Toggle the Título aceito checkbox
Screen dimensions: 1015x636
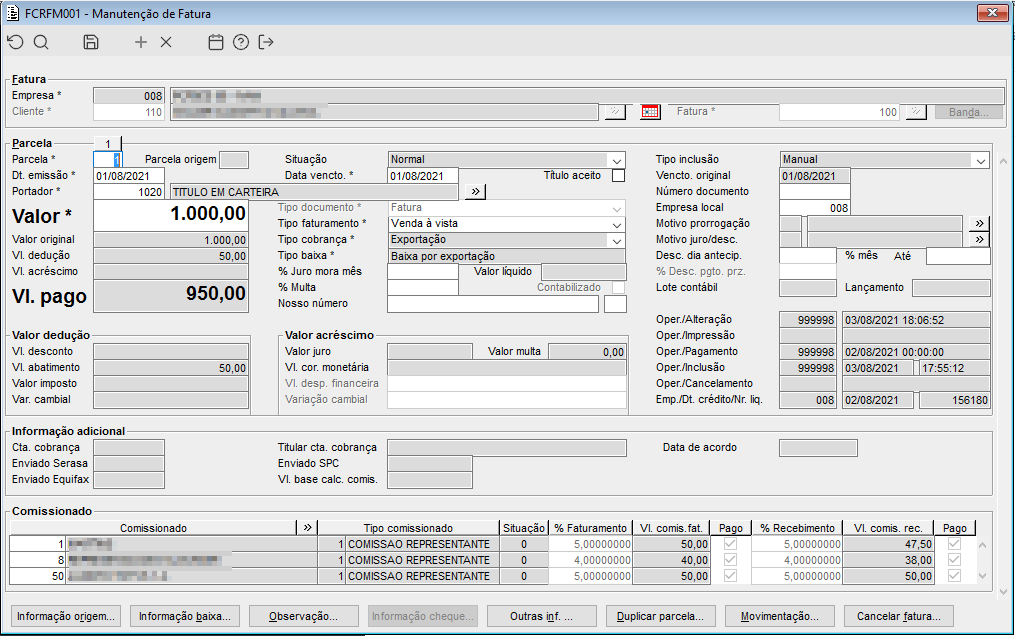tap(618, 175)
